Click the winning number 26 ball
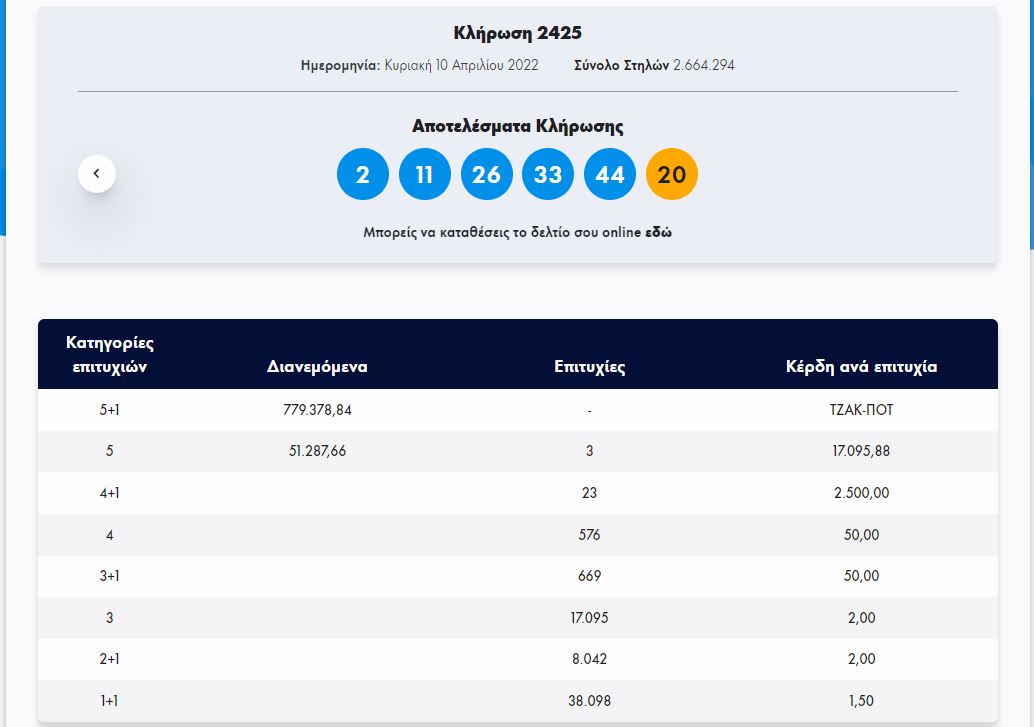Image resolution: width=1034 pixels, height=727 pixels. tap(486, 174)
